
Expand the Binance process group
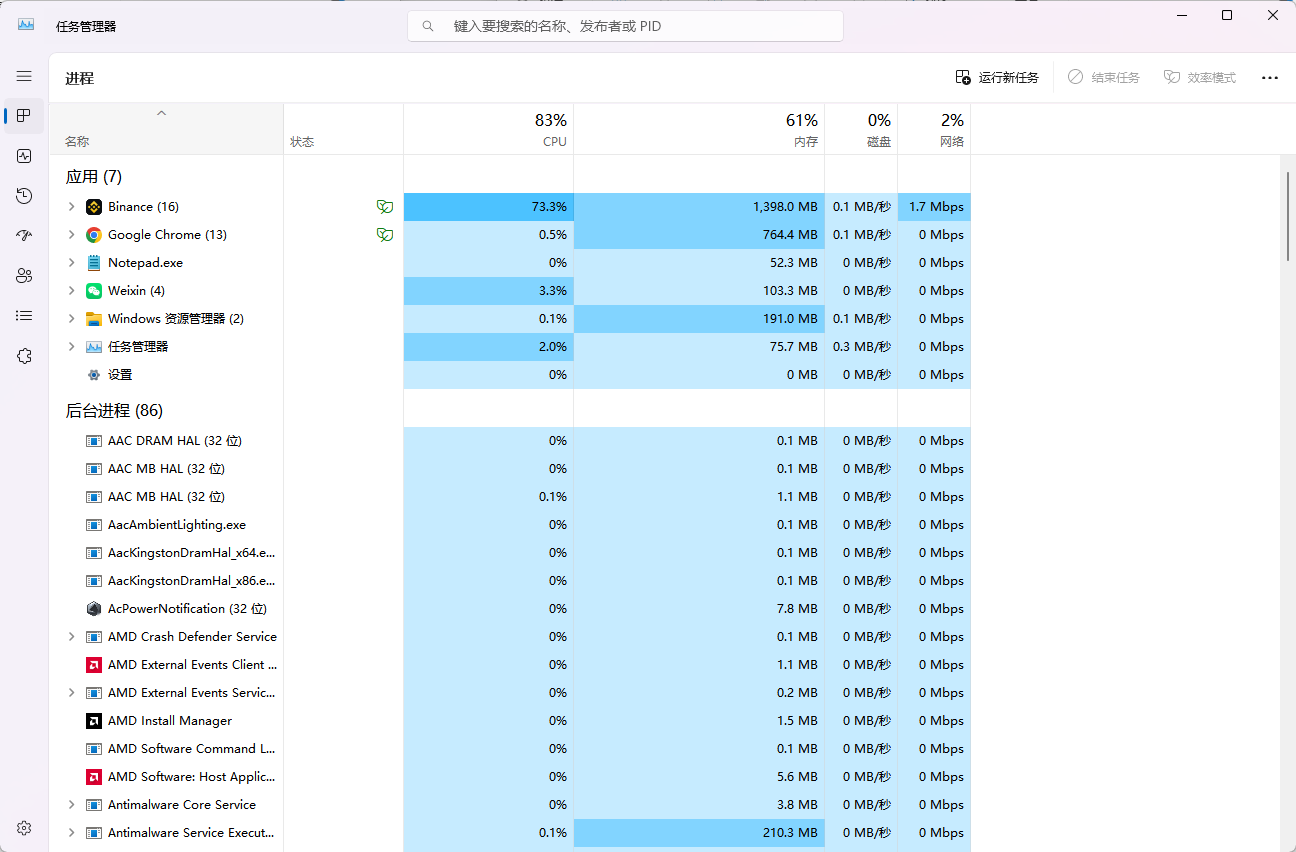point(71,207)
